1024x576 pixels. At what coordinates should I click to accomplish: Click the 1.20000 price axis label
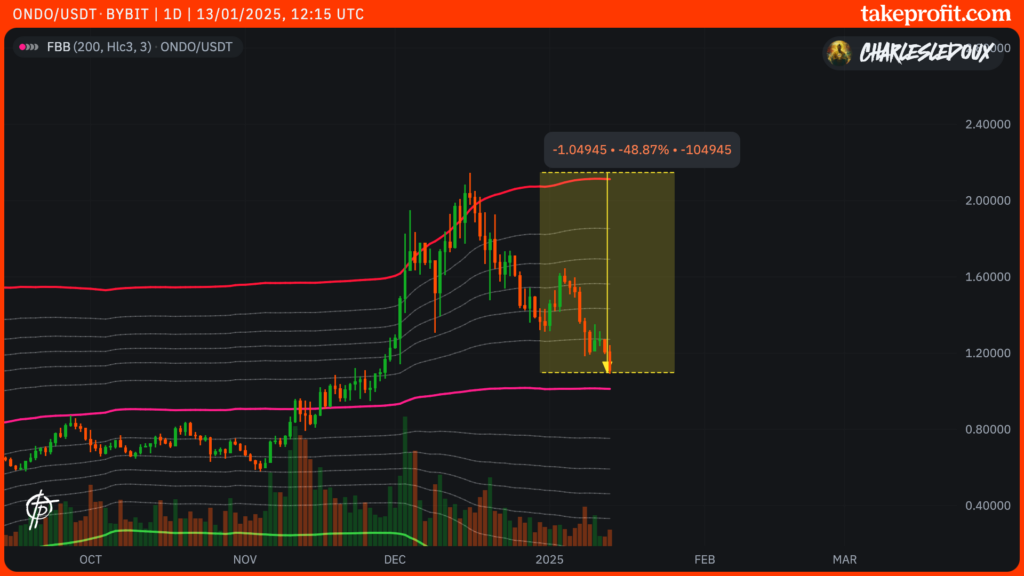click(987, 354)
